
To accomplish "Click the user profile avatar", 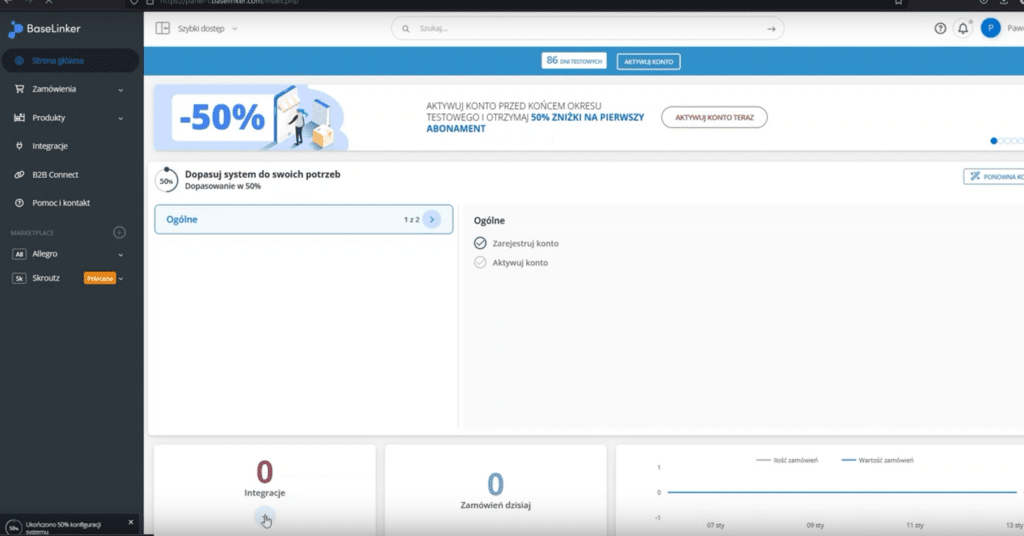I will pyautogui.click(x=990, y=29).
